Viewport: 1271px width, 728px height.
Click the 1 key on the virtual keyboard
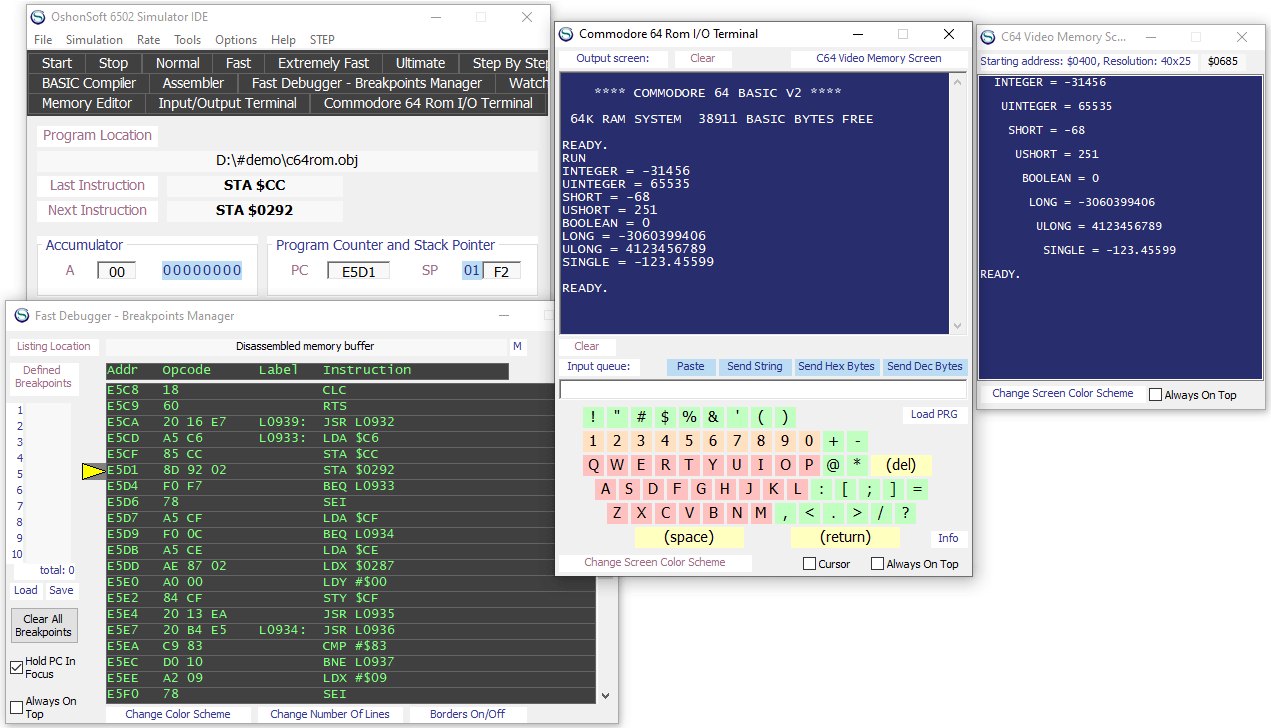(x=593, y=441)
